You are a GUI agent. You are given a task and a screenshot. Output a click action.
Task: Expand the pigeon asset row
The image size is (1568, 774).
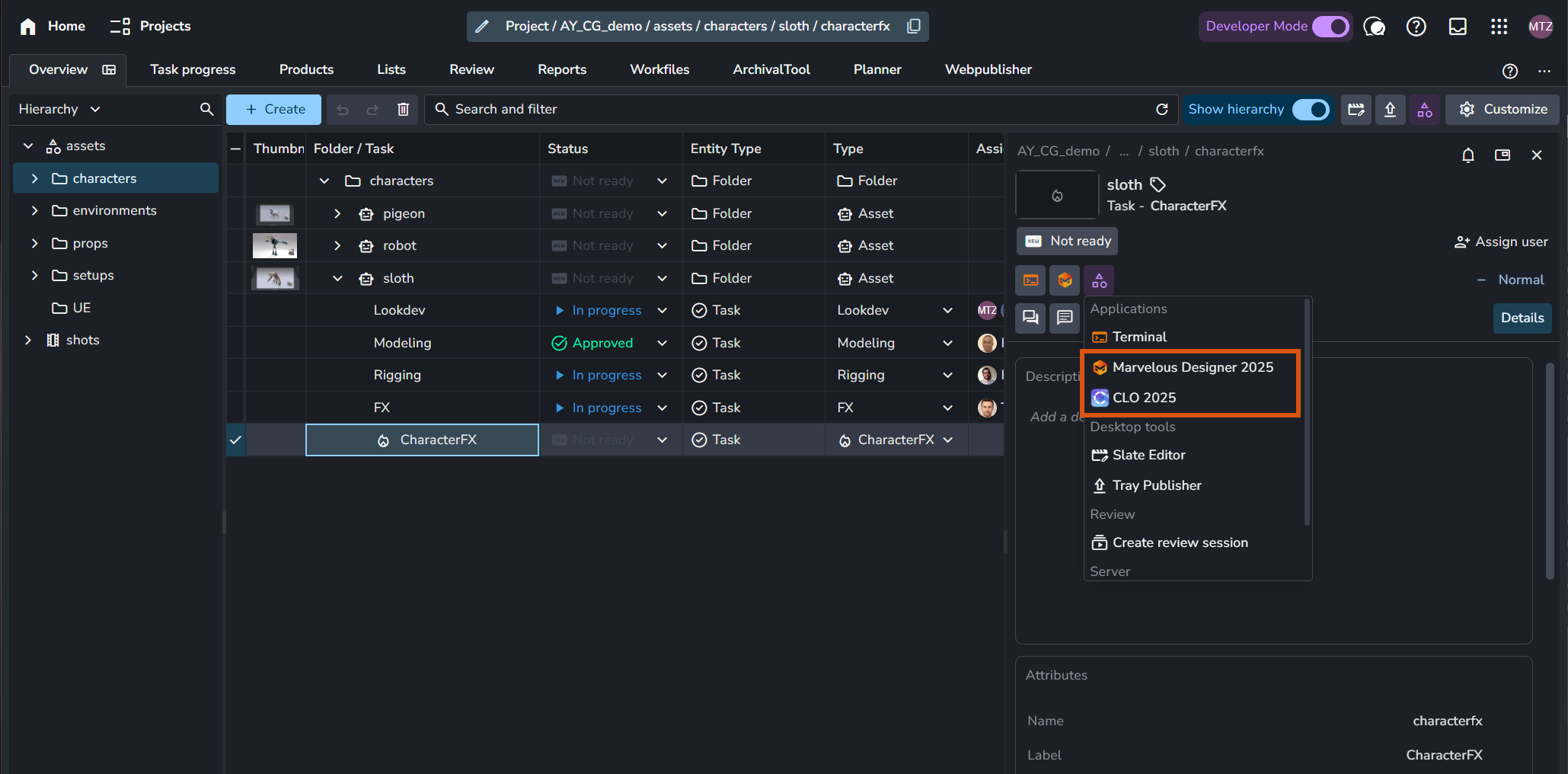[337, 213]
